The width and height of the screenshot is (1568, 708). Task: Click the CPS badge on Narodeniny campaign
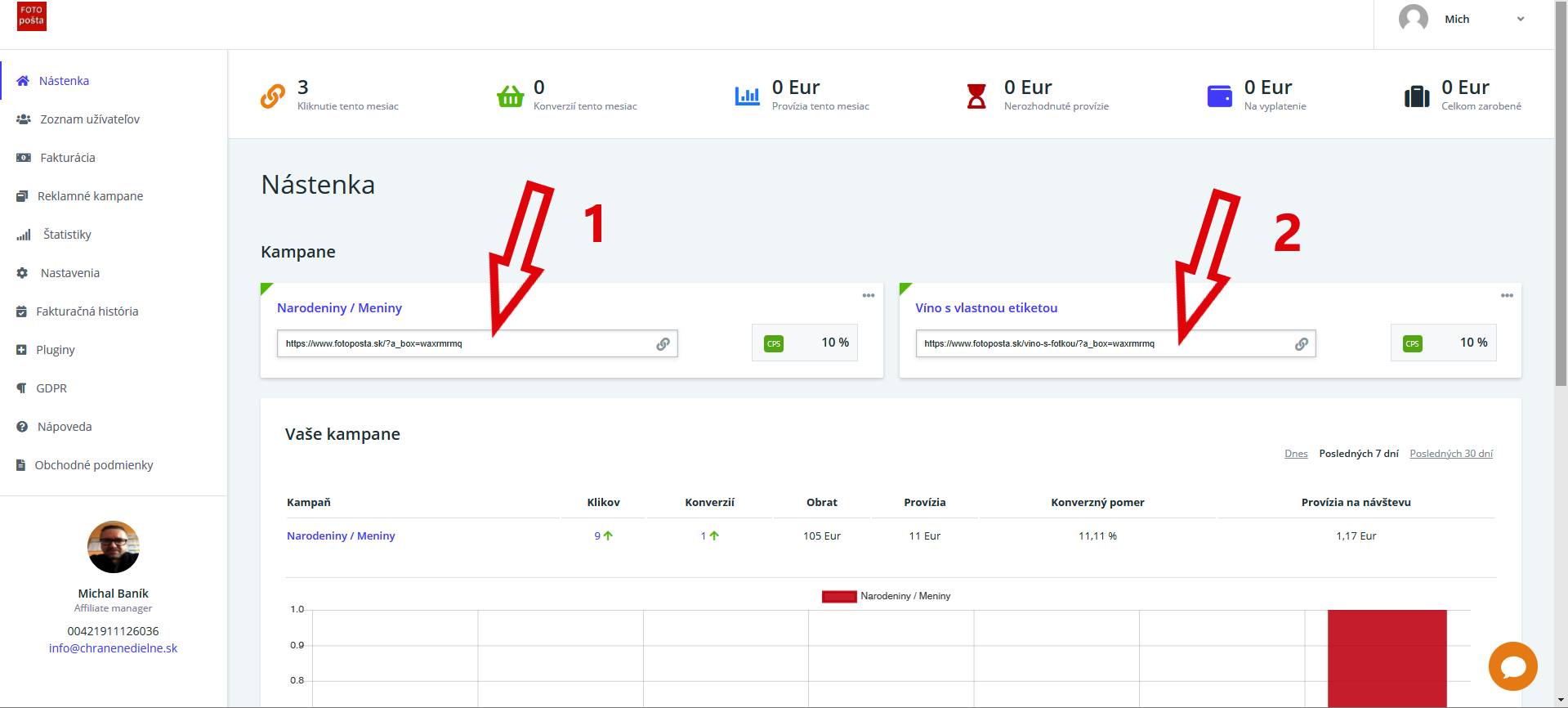pyautogui.click(x=774, y=344)
